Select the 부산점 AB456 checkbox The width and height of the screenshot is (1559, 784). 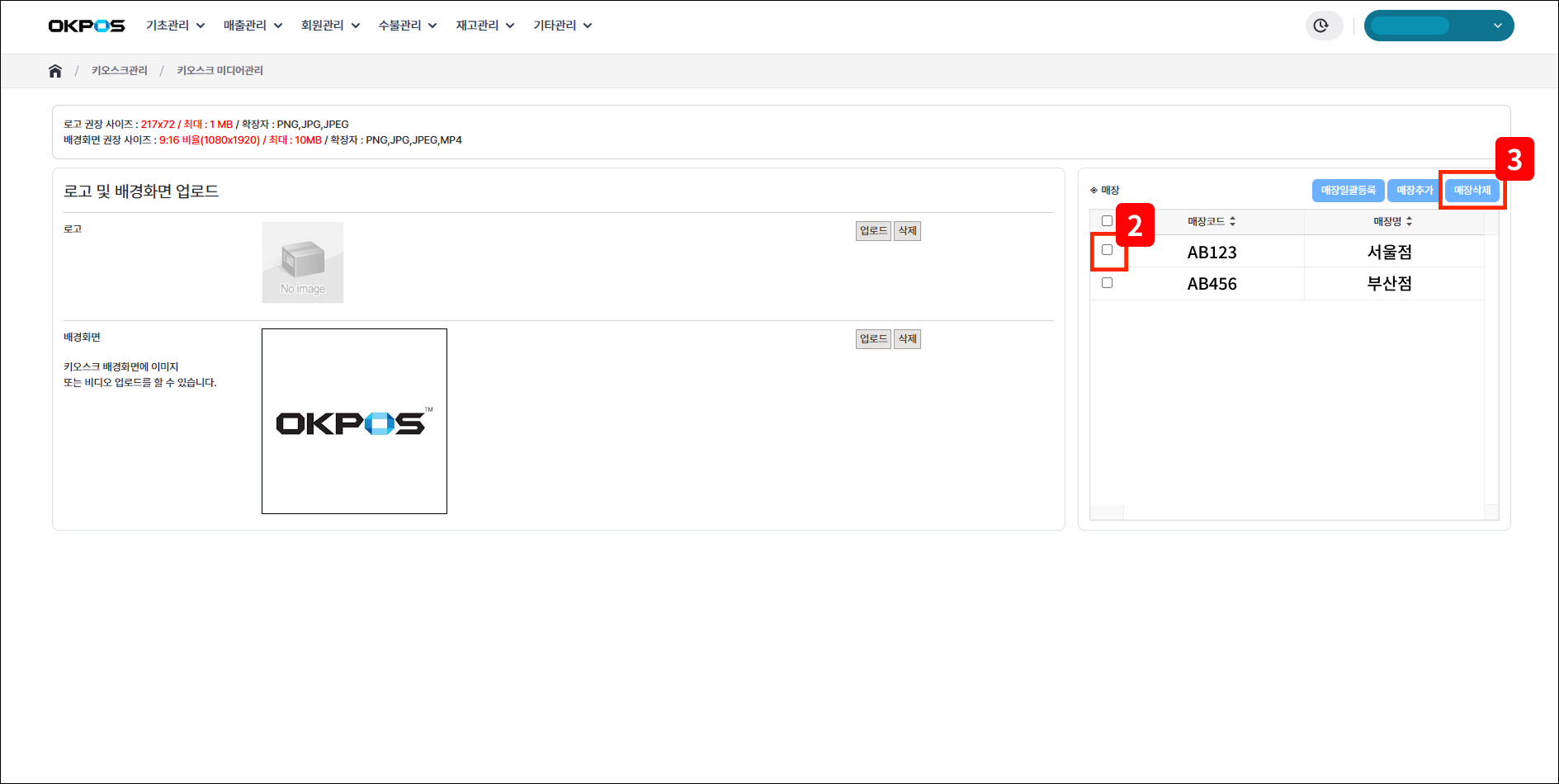click(x=1107, y=283)
